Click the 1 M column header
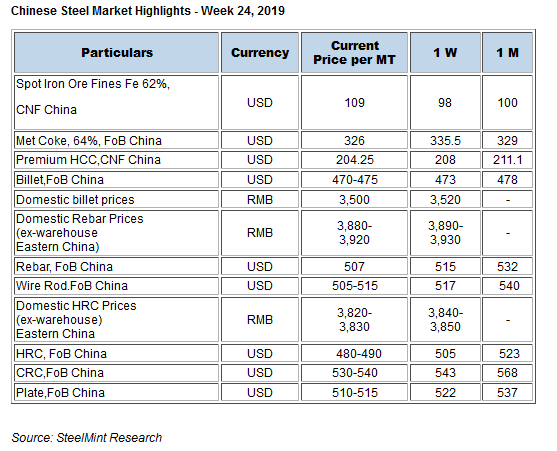 507,53
